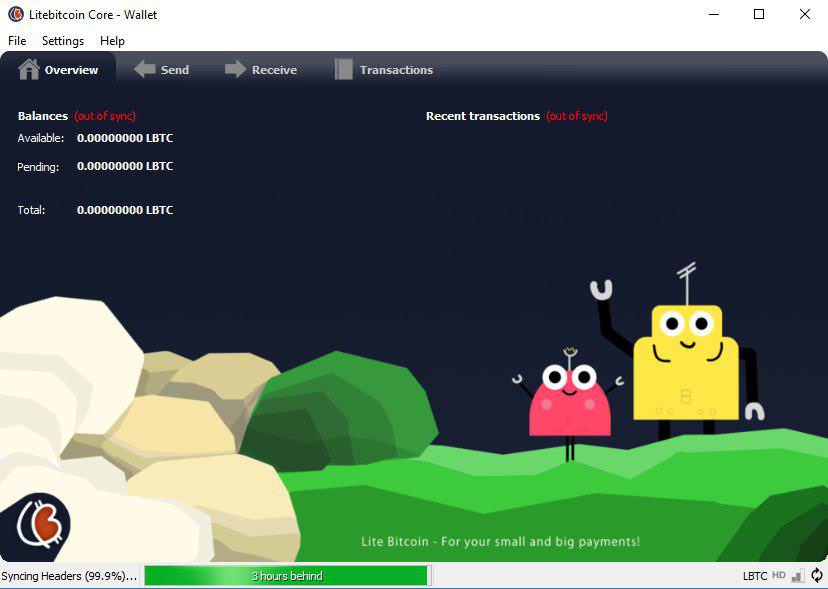Click the network connections signal icon
Viewport: 828px width, 589px height.
pos(798,575)
